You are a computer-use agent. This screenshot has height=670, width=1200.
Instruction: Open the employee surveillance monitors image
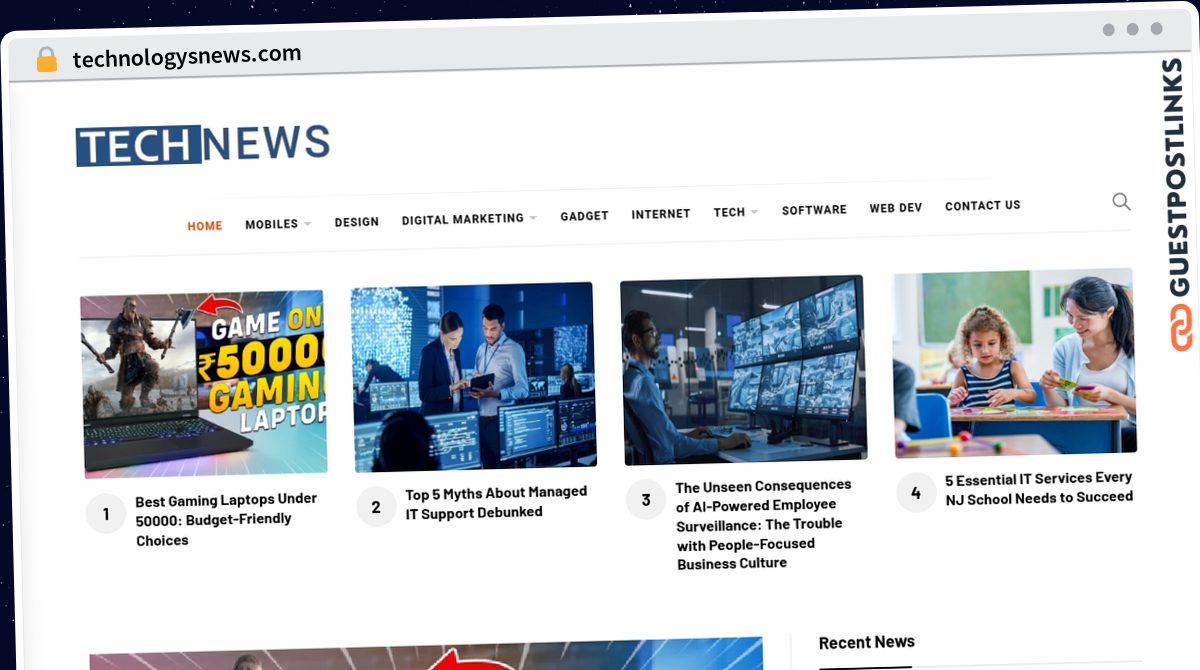[x=743, y=370]
